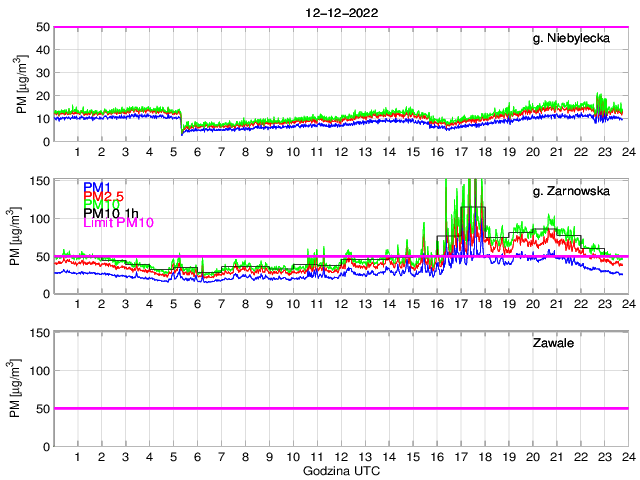
Task: Click the red PM2.5 legend entry
Action: point(104,195)
